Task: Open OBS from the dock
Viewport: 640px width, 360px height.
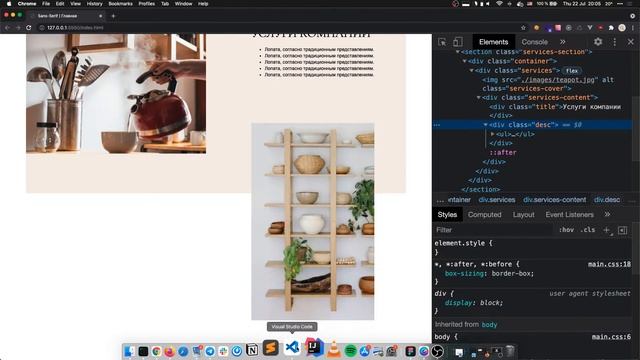Action: pos(437,351)
